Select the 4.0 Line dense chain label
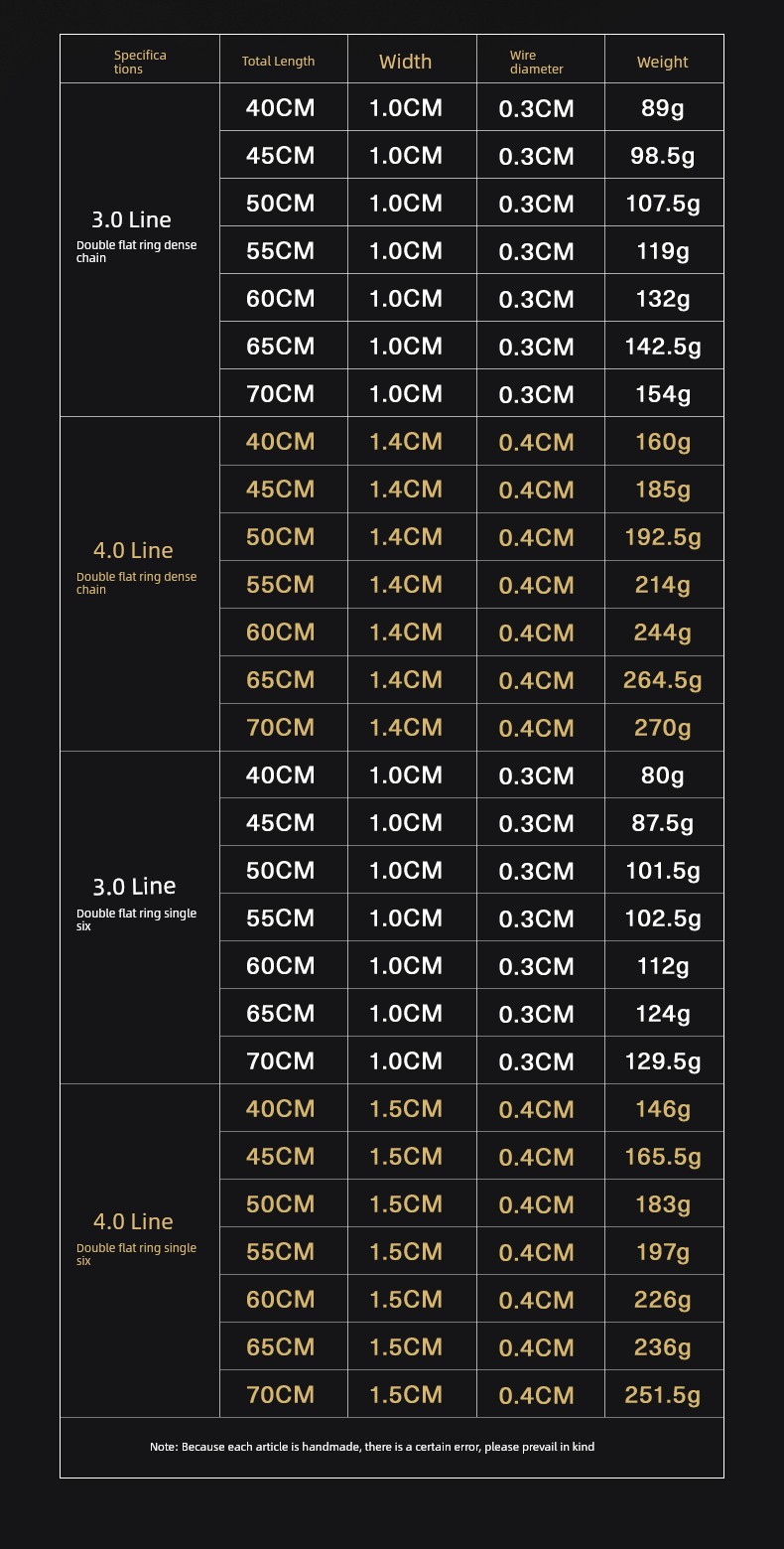The image size is (784, 1549). (x=137, y=566)
